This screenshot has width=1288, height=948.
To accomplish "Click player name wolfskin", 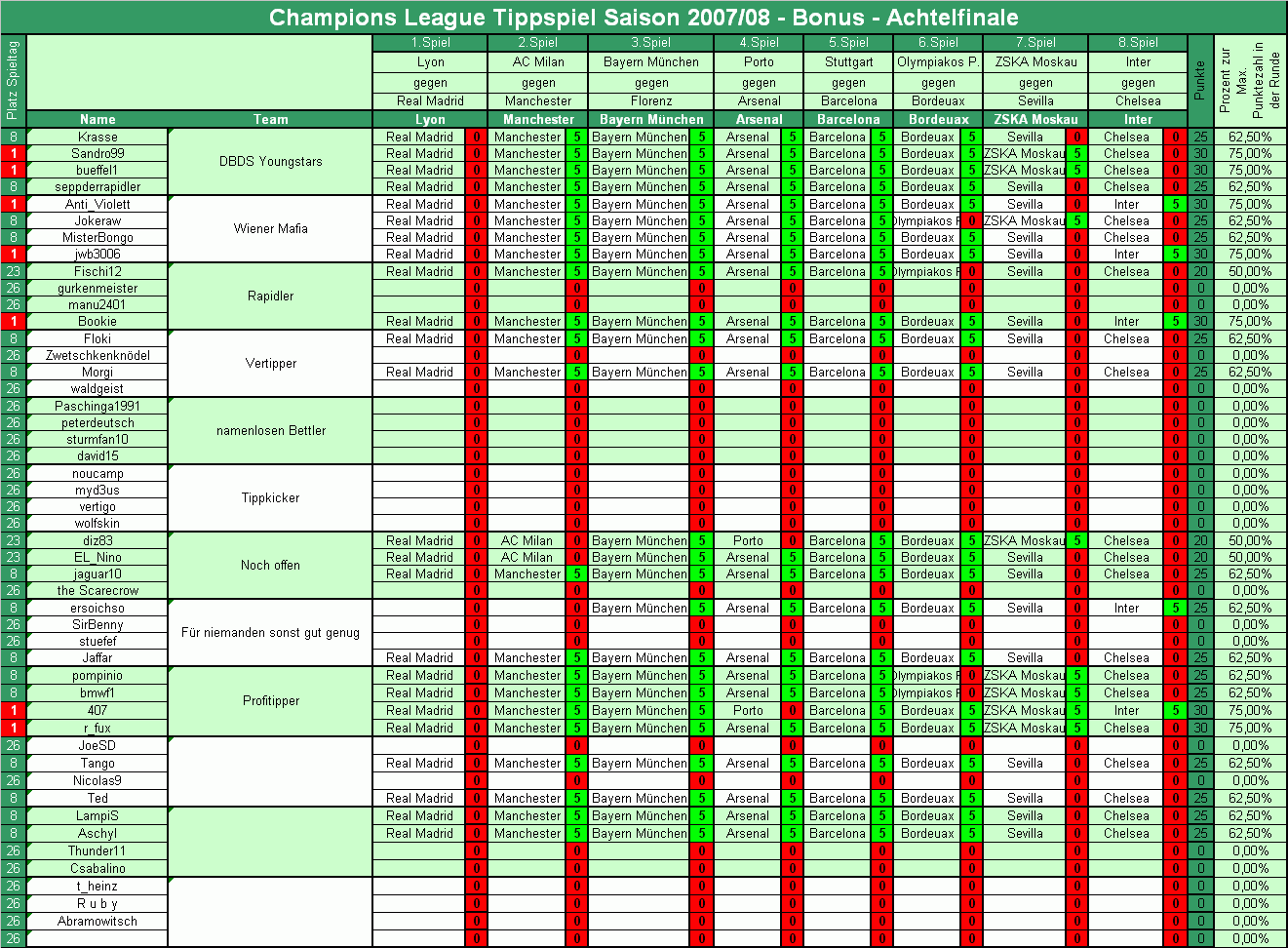I will click(98, 524).
